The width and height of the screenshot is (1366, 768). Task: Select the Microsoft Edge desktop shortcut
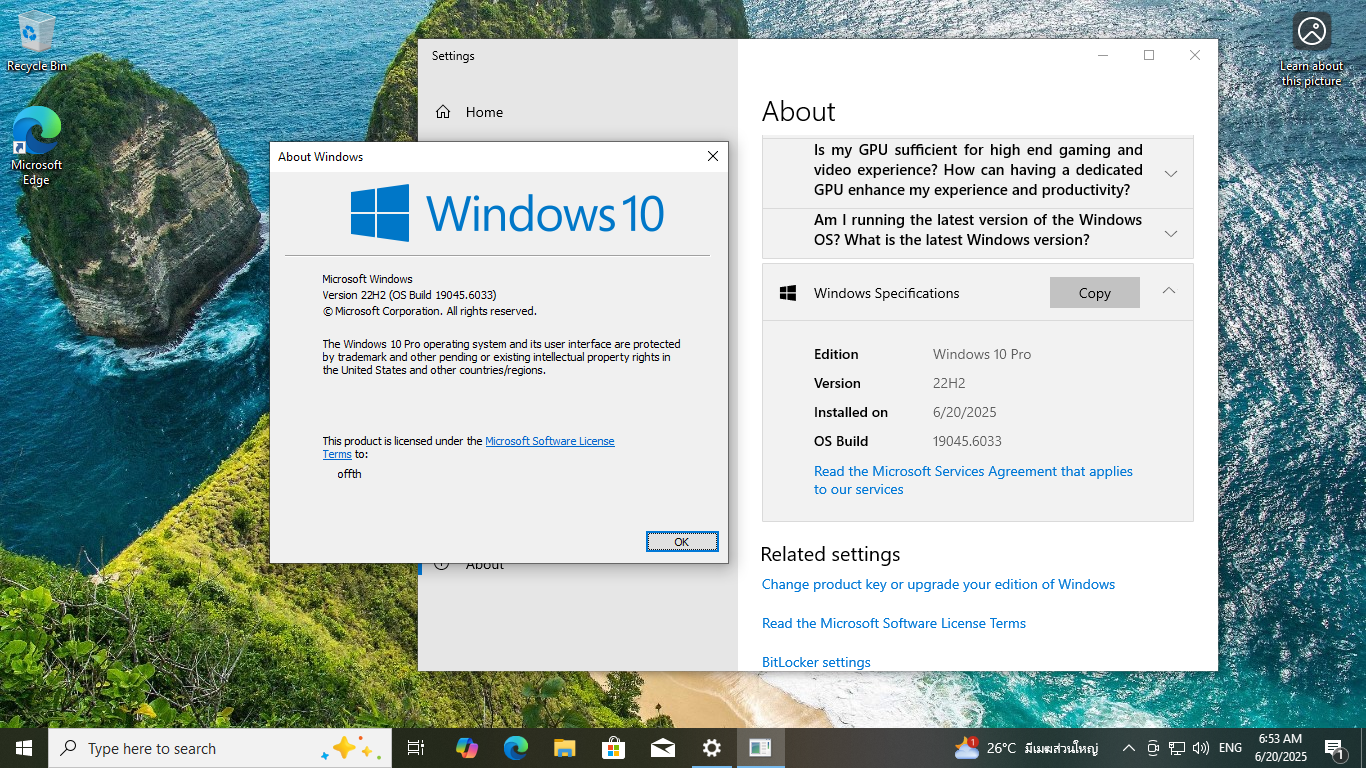click(x=36, y=147)
